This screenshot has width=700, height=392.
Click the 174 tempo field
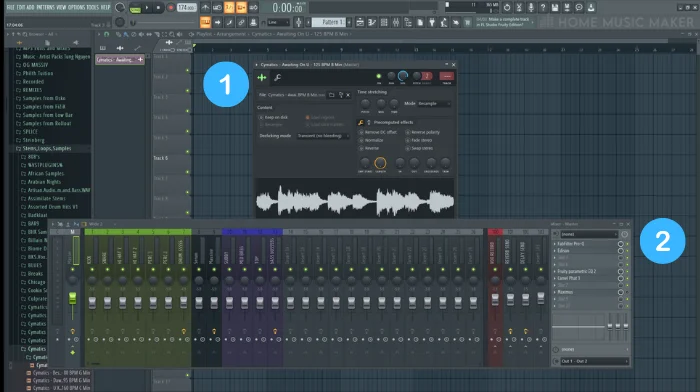pos(186,8)
